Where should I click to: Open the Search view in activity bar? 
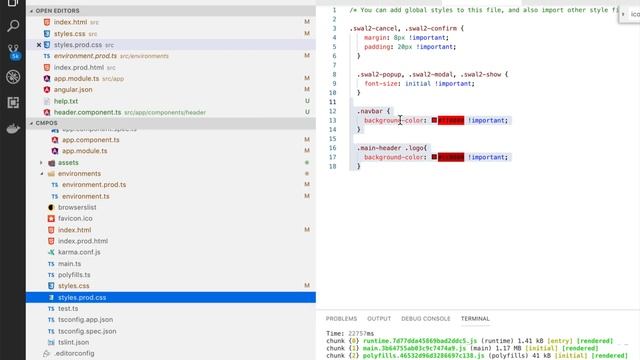(x=13, y=26)
